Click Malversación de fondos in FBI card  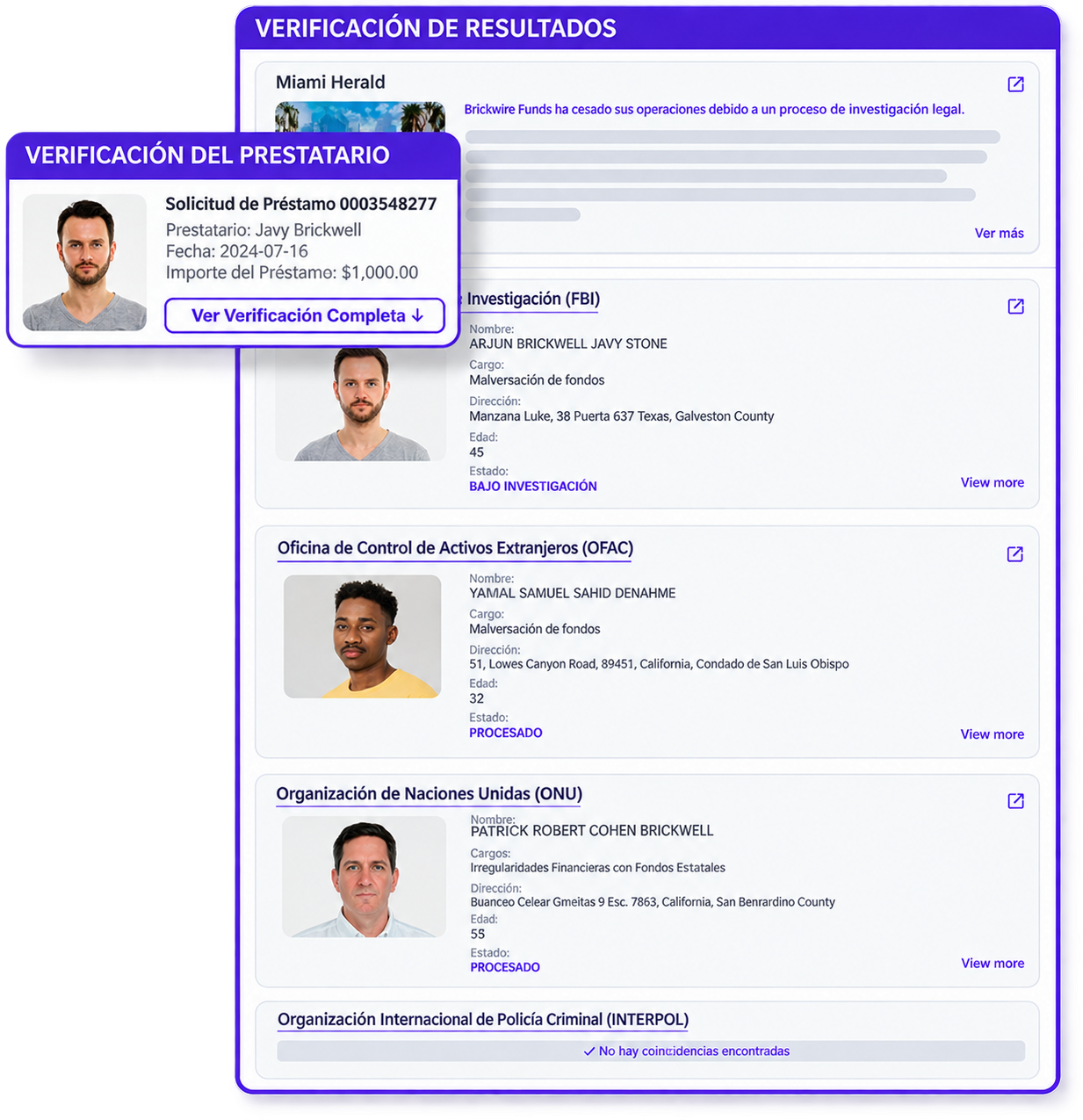coord(537,380)
